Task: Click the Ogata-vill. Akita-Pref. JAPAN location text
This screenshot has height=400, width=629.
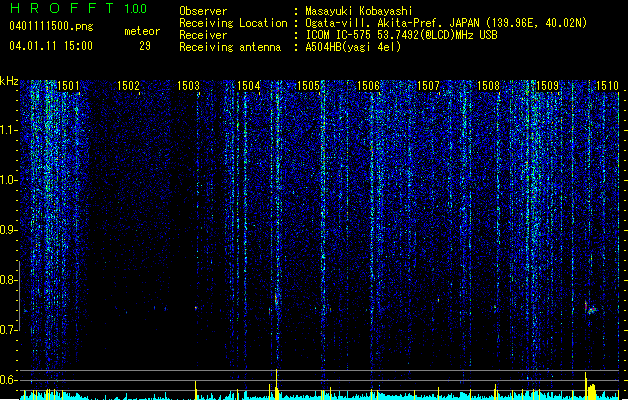Action: click(x=446, y=23)
